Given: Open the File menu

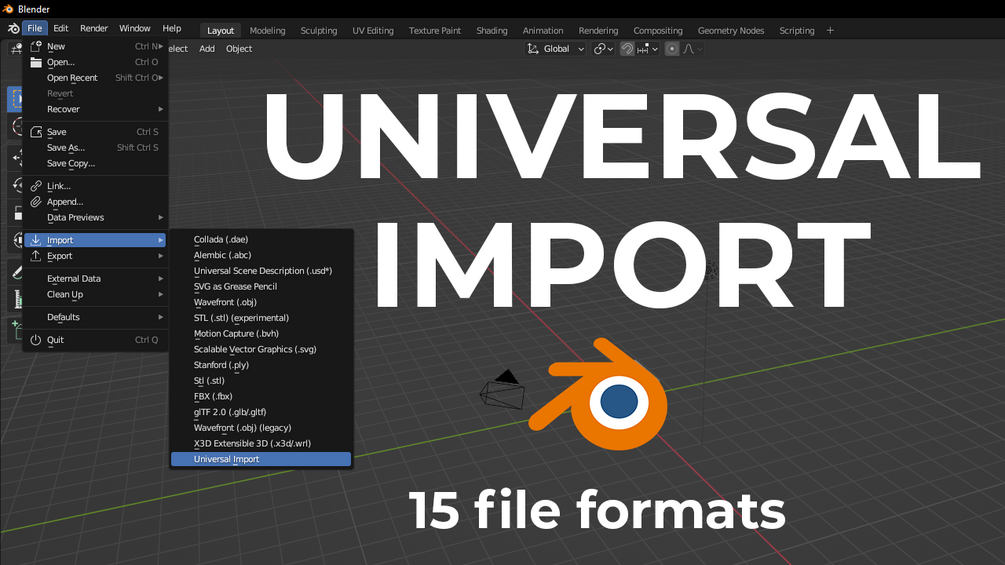Looking at the screenshot, I should point(35,28).
